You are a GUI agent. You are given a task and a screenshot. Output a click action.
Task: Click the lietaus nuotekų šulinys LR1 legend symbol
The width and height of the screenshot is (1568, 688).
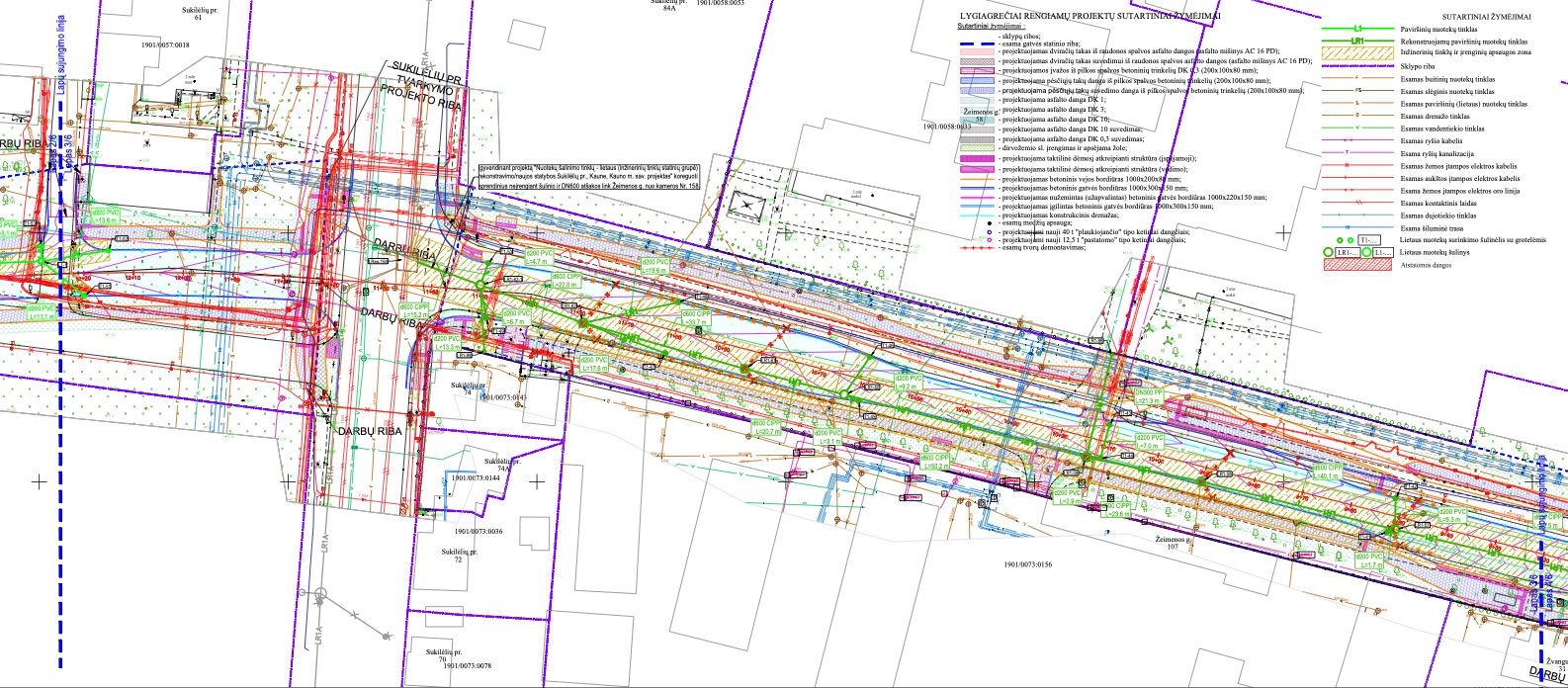(x=1348, y=253)
